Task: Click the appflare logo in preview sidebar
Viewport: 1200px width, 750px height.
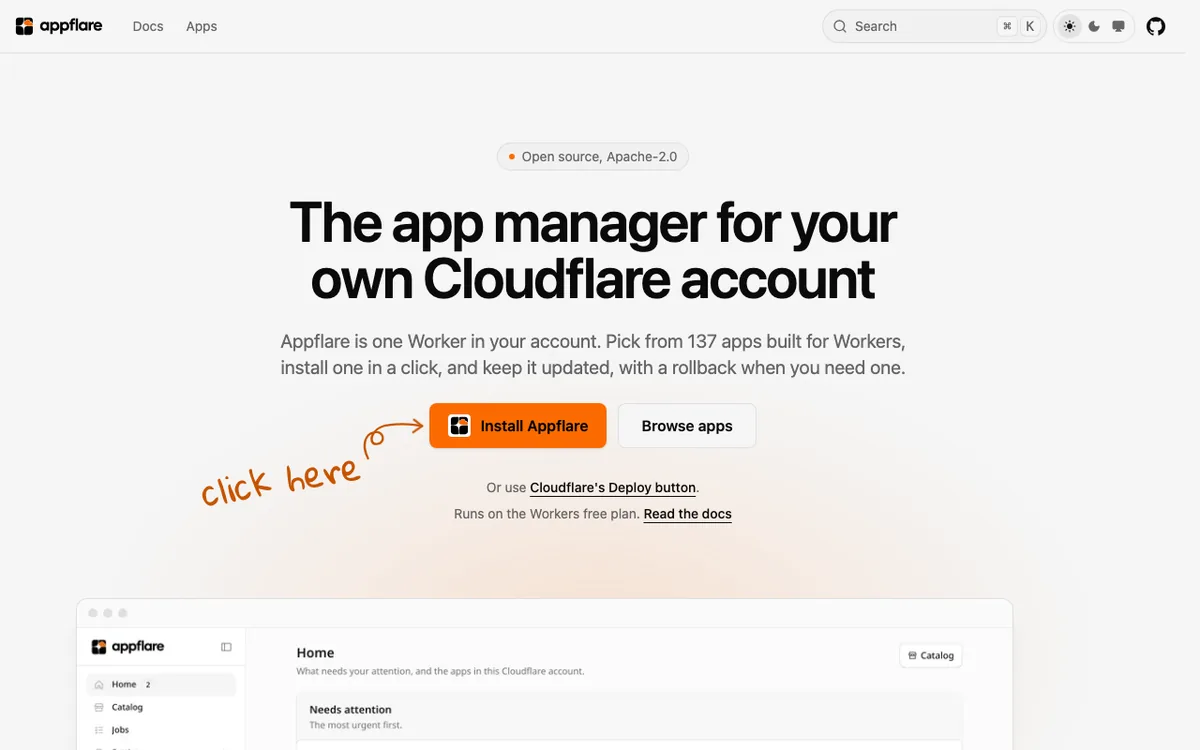Action: 128,647
